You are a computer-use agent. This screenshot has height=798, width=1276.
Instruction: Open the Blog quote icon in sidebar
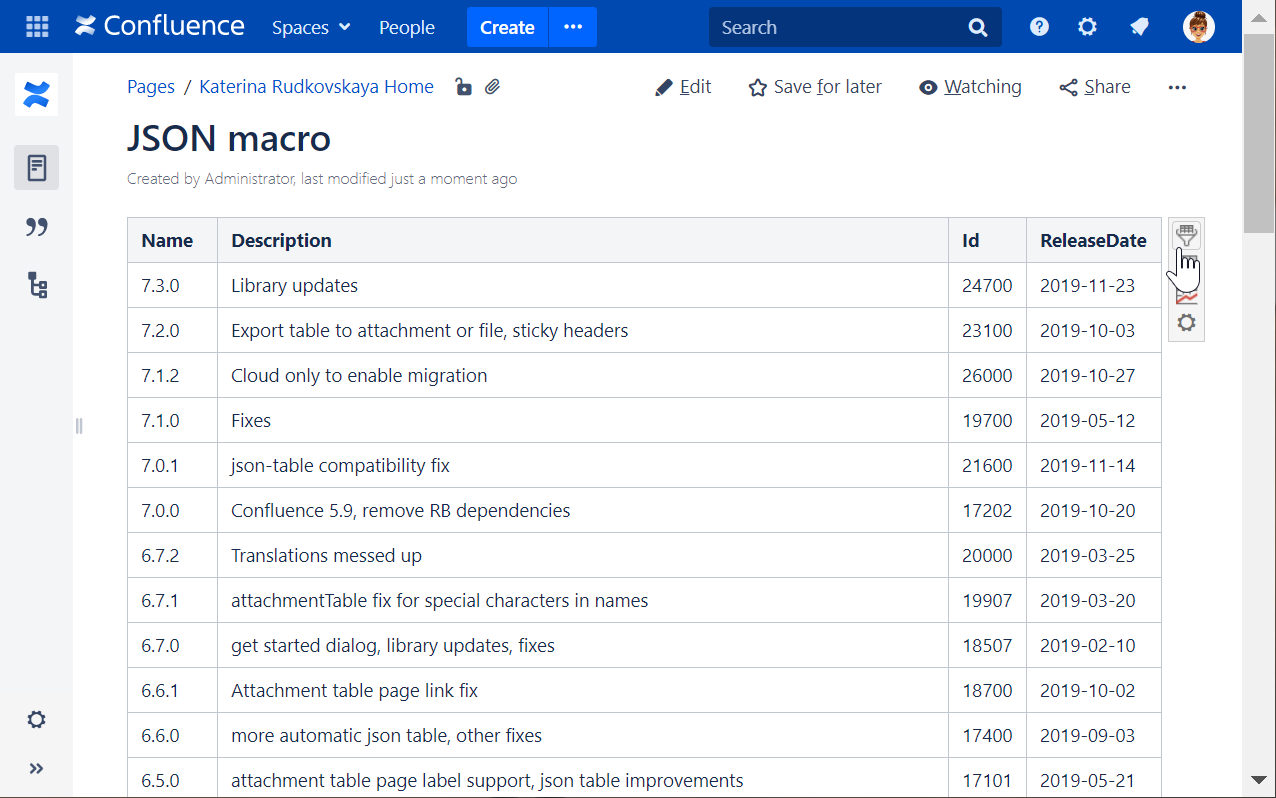coord(37,227)
